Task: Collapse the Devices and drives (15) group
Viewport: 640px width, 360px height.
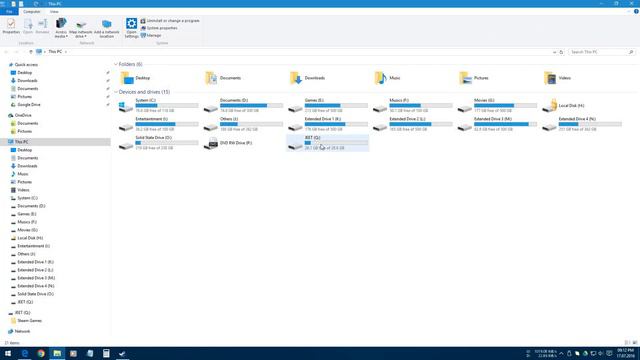Action: (x=116, y=92)
